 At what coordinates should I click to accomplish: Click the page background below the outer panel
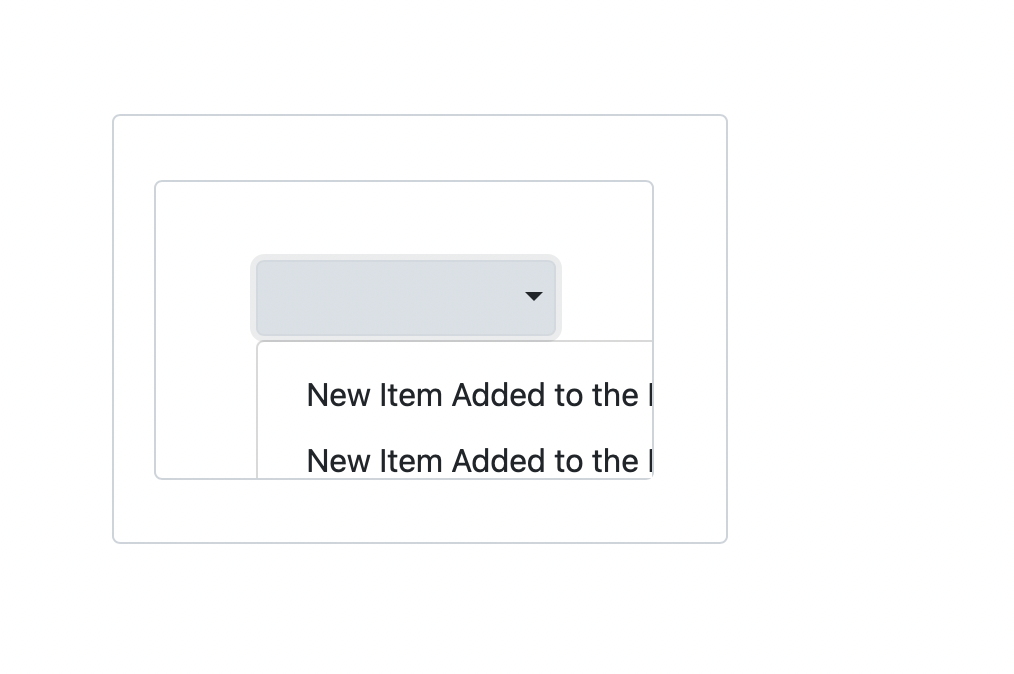(420, 610)
